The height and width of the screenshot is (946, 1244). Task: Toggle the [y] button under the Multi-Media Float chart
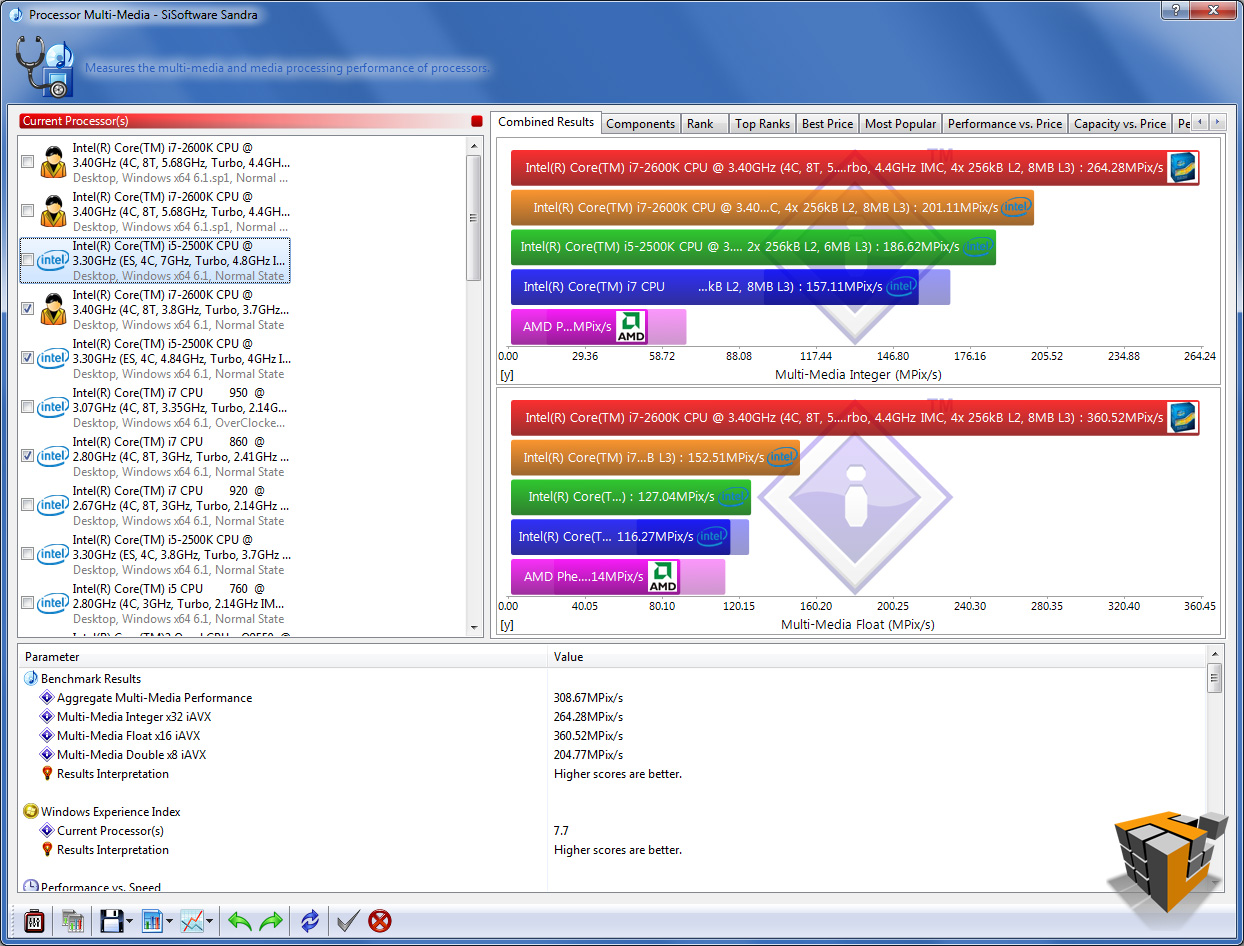506,625
